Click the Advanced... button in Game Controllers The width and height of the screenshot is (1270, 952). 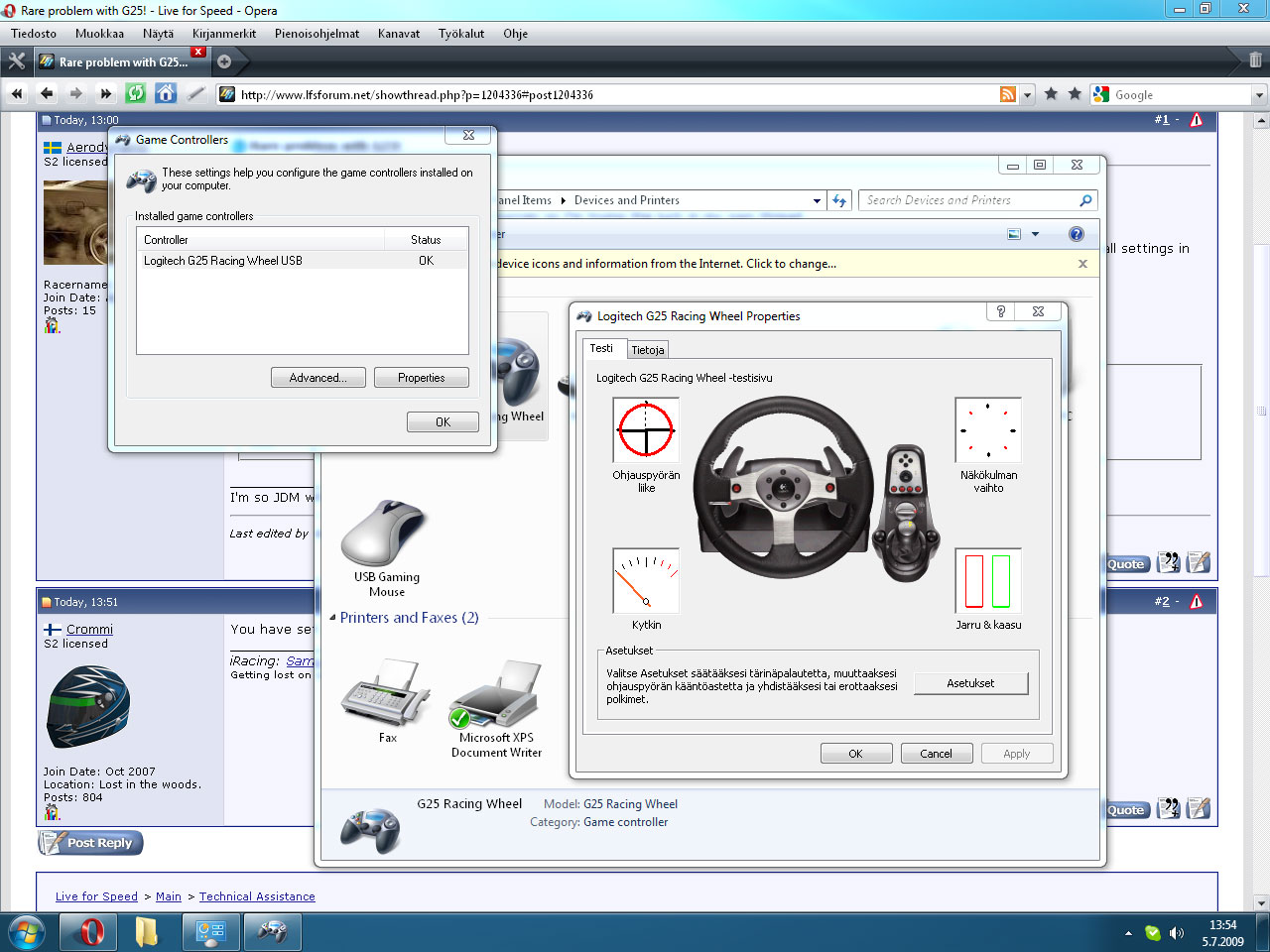click(x=318, y=378)
